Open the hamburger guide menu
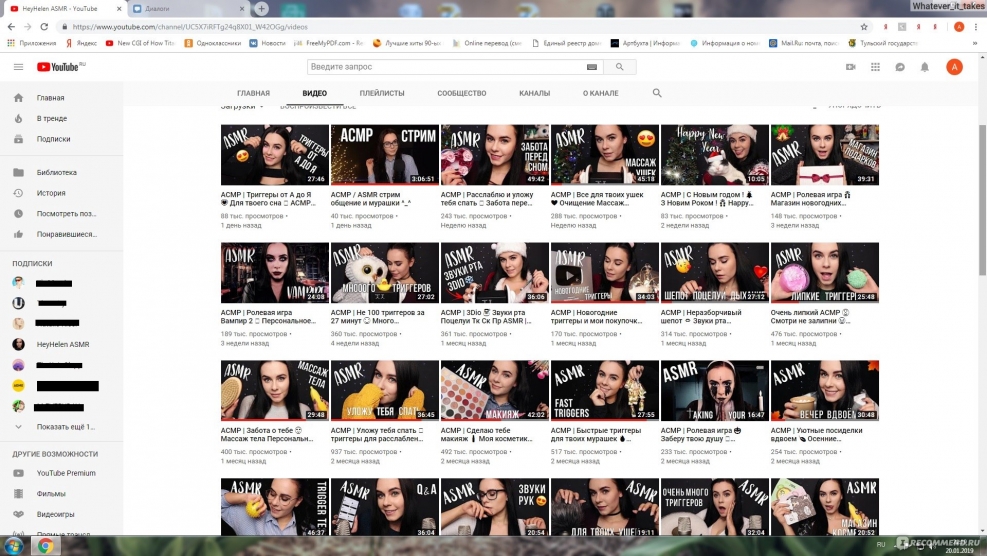Viewport: 987px width, 556px height. pos(18,67)
